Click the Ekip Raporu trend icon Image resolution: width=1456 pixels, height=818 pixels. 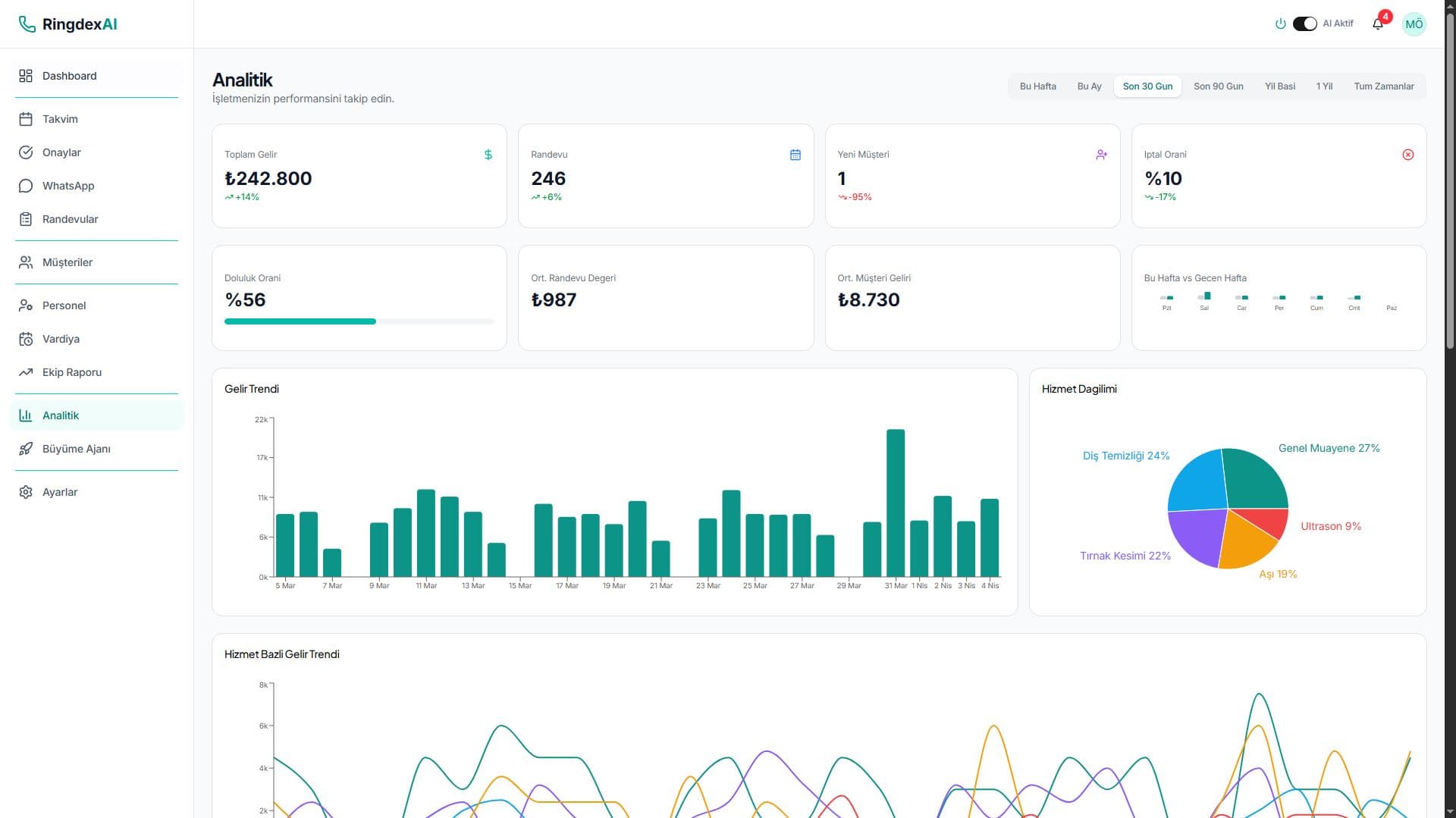tap(26, 372)
